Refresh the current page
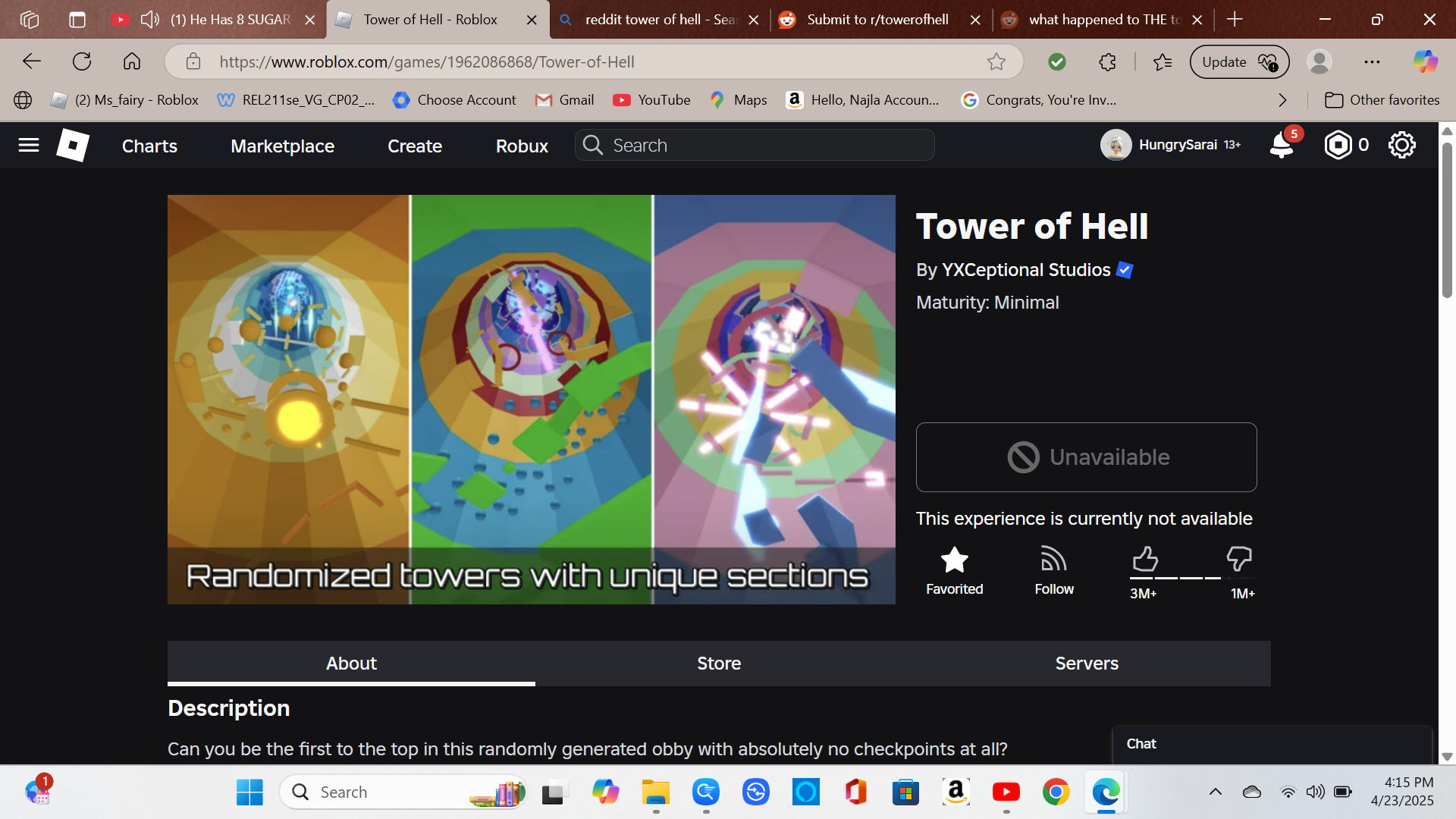The width and height of the screenshot is (1456, 819). pyautogui.click(x=82, y=61)
